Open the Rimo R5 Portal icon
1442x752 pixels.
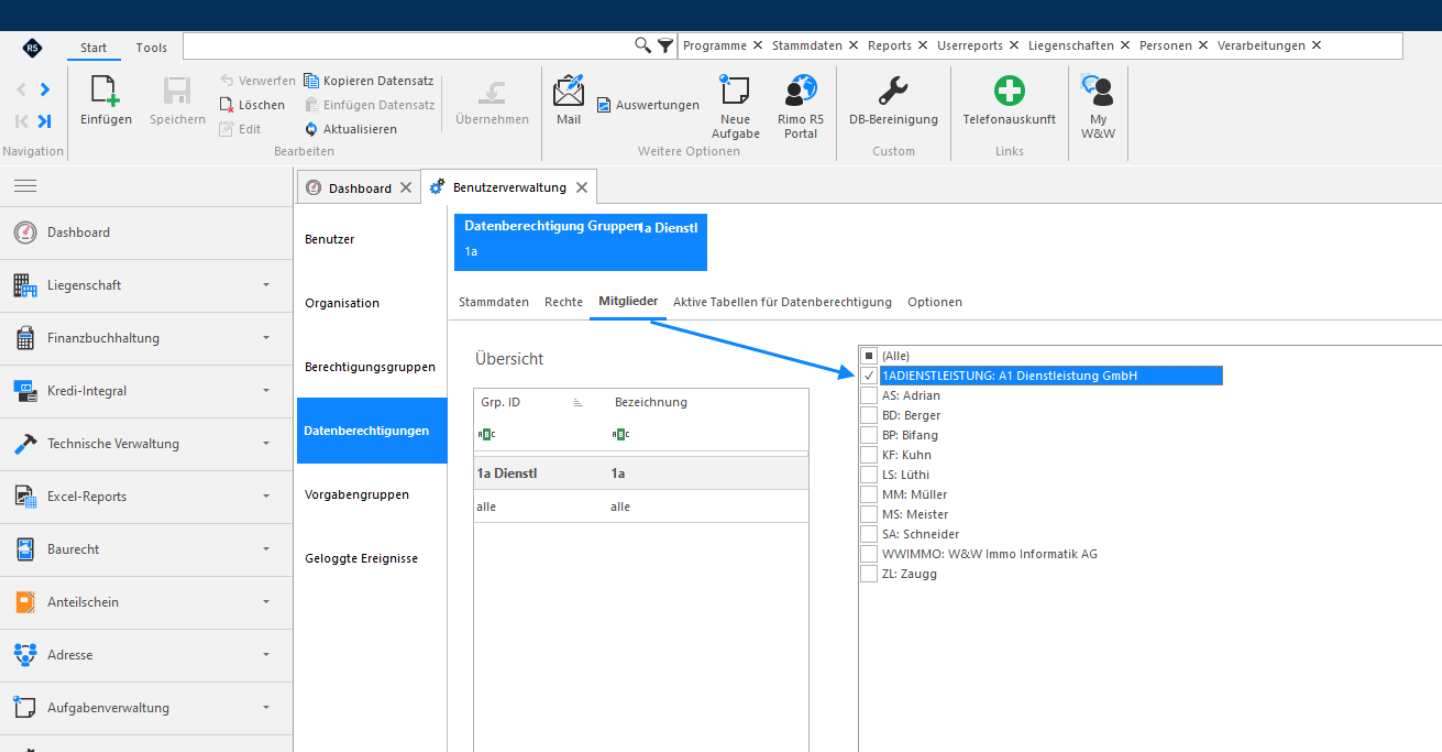click(800, 90)
